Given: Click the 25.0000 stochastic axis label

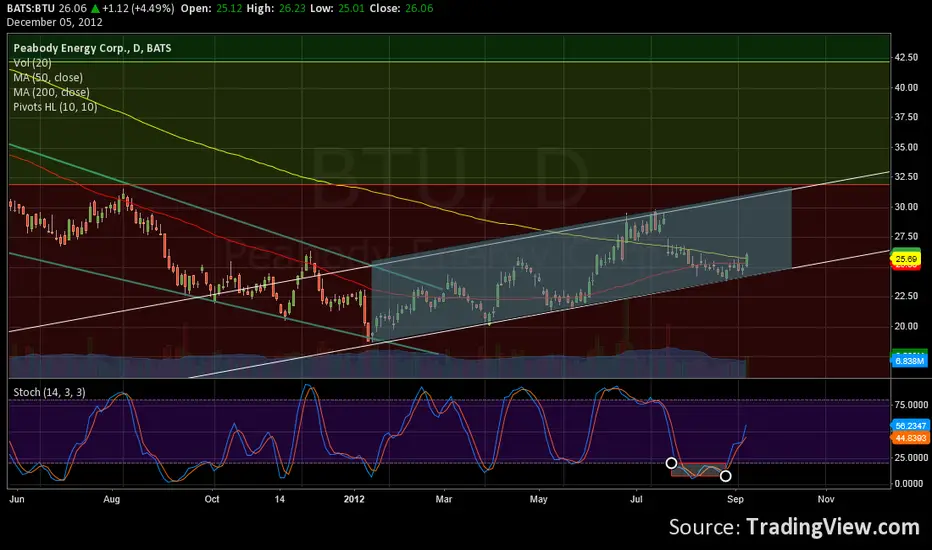Looking at the screenshot, I should [911, 458].
